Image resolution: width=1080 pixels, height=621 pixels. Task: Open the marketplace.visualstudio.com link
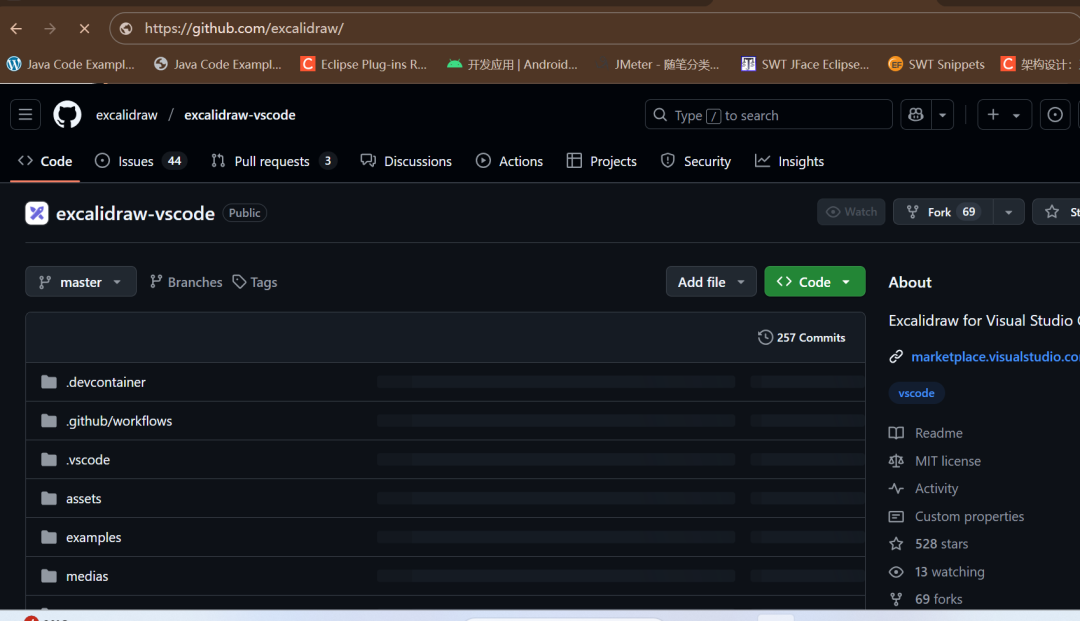[995, 357]
